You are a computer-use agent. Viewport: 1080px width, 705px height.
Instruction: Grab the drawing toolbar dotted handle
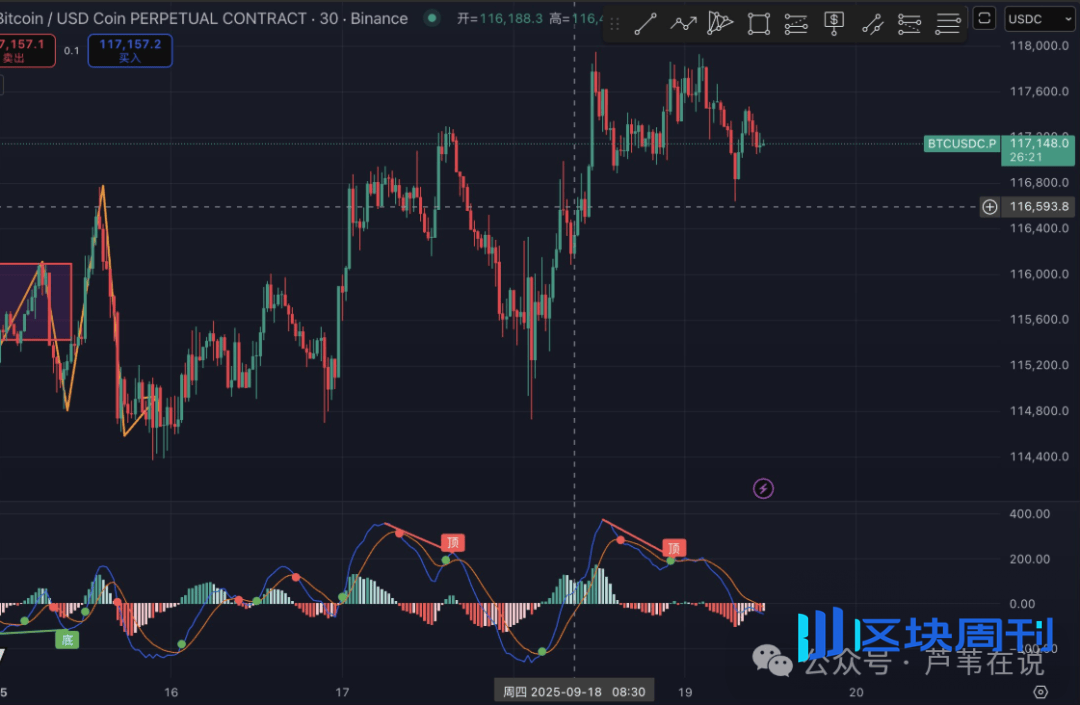pos(614,25)
